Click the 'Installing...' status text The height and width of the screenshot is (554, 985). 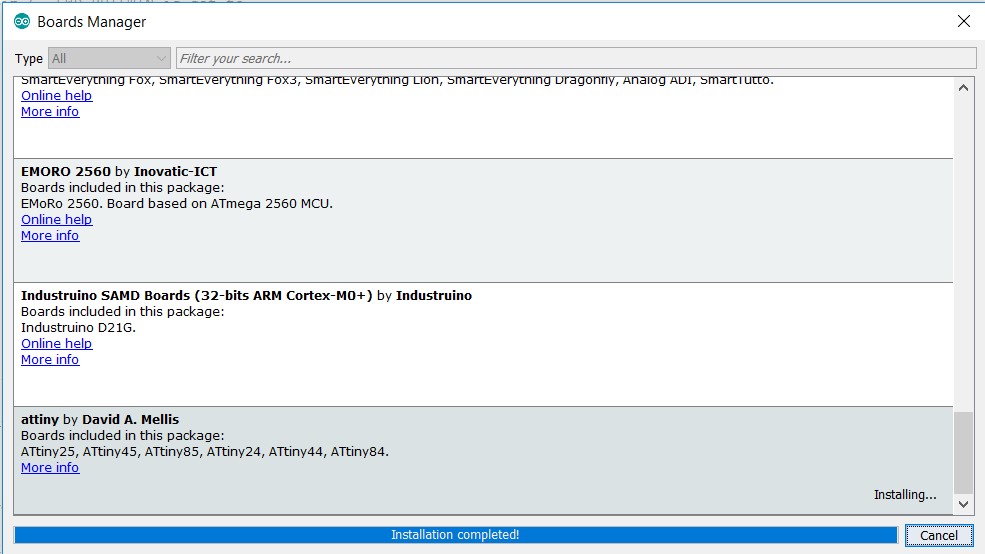click(905, 494)
